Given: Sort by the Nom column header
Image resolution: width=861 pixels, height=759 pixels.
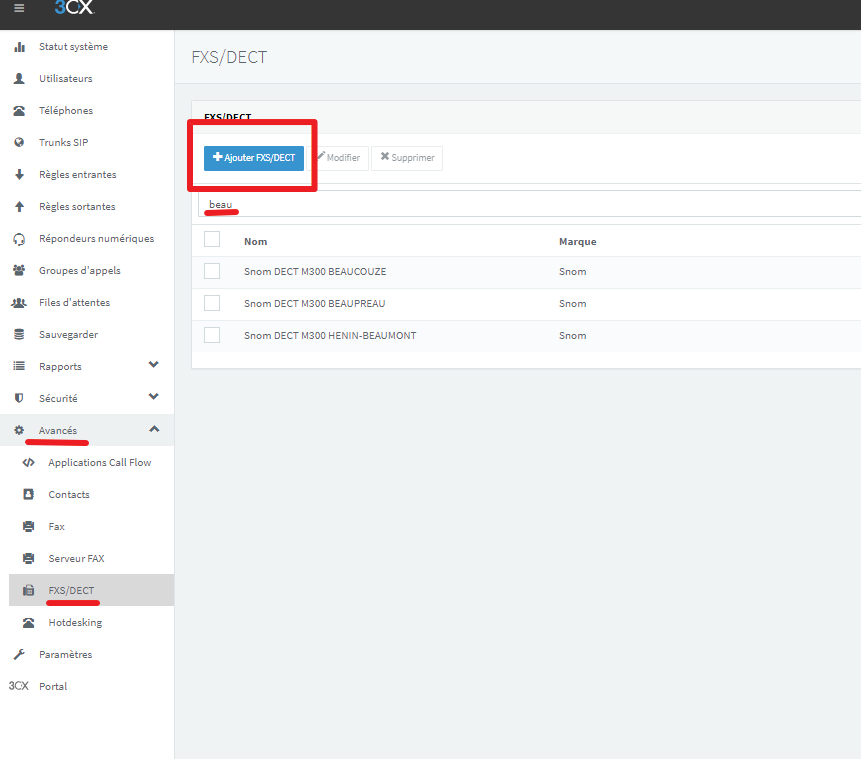Looking at the screenshot, I should [x=255, y=242].
